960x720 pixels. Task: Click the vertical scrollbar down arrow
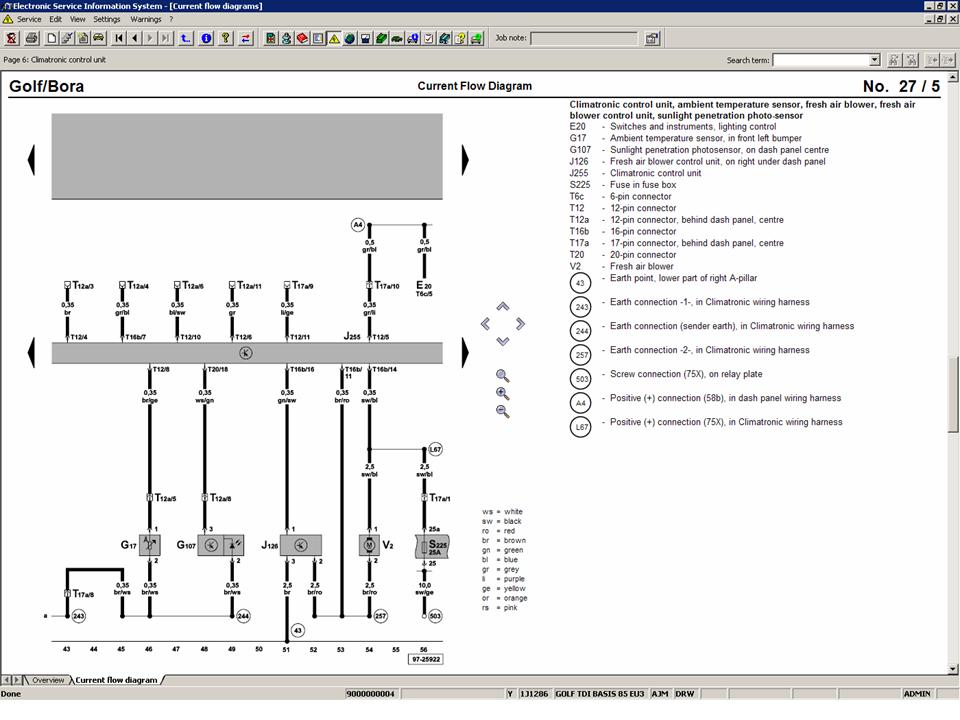click(953, 669)
